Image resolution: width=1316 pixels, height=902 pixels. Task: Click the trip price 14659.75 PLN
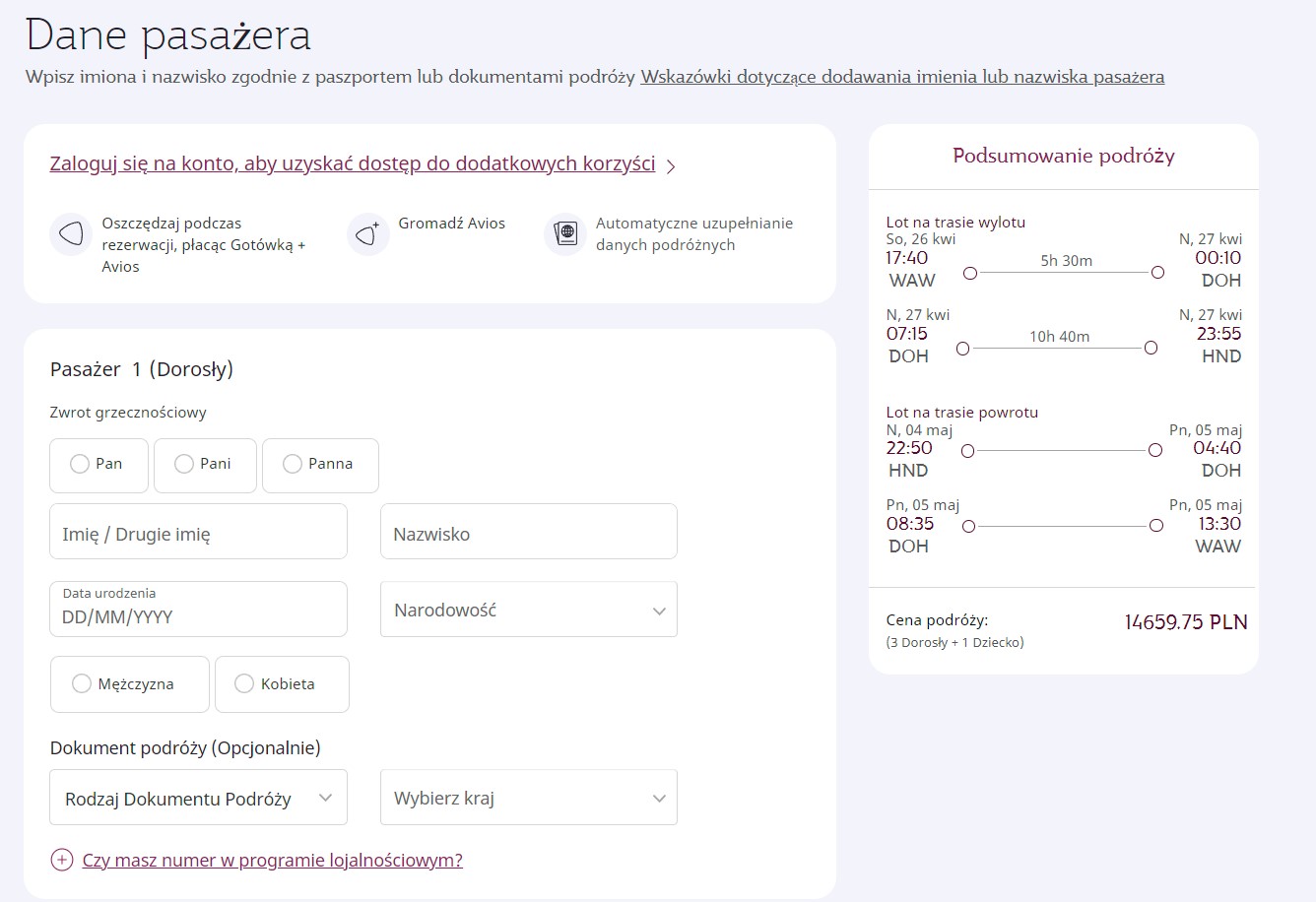[1186, 622]
